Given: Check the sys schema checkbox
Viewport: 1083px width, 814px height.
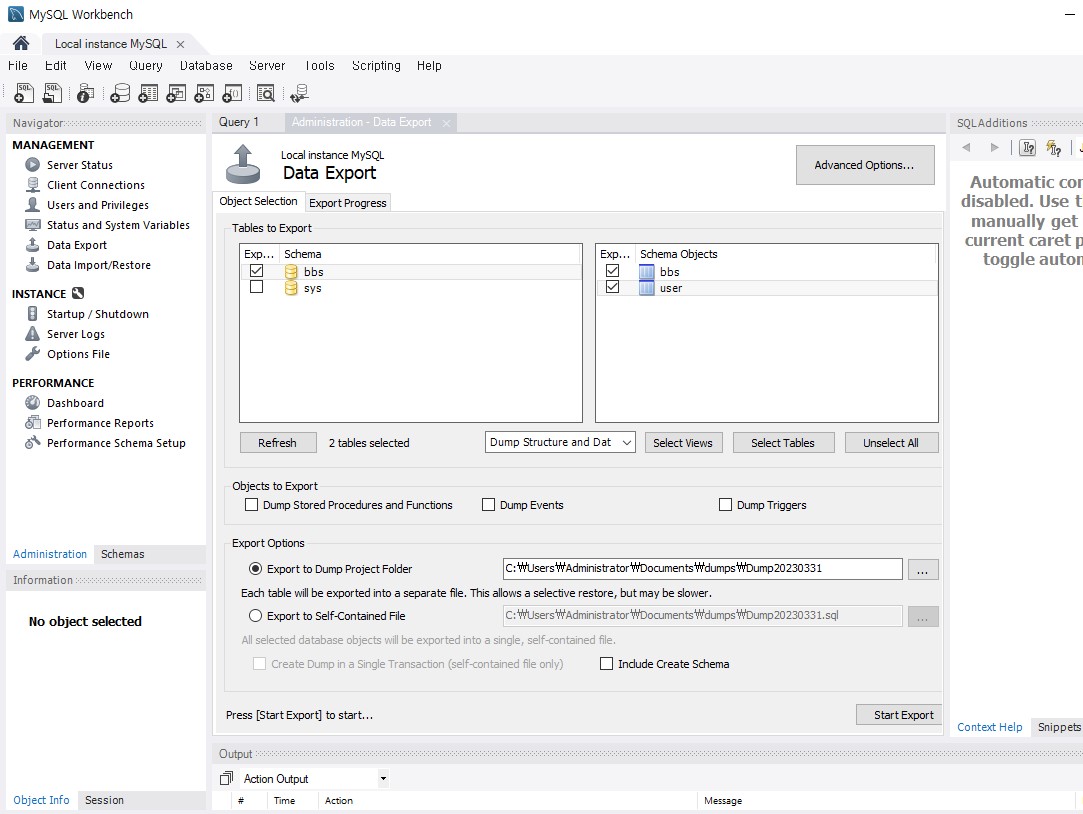Looking at the screenshot, I should (x=256, y=287).
